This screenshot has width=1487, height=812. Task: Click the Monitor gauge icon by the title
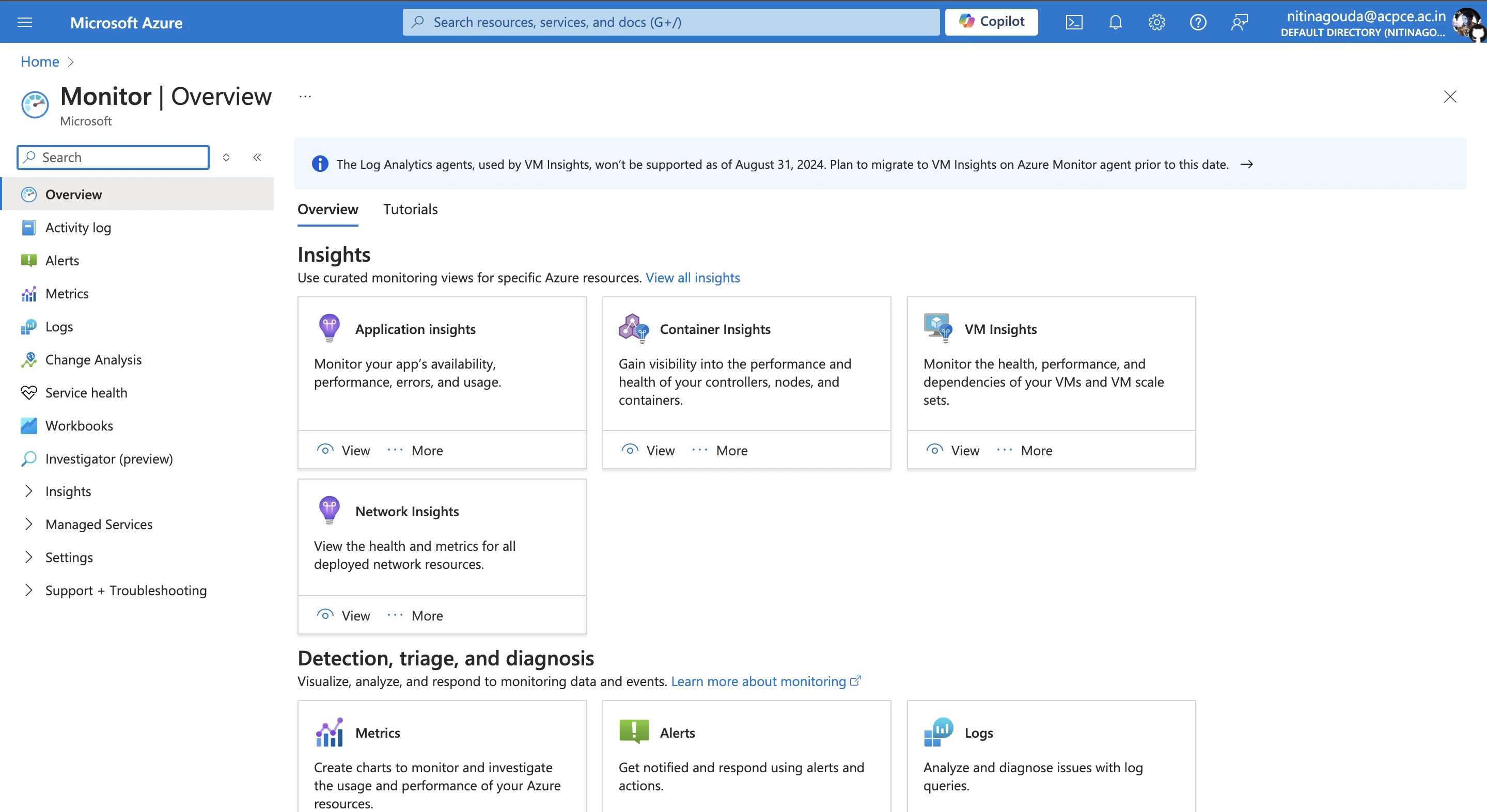(x=35, y=104)
